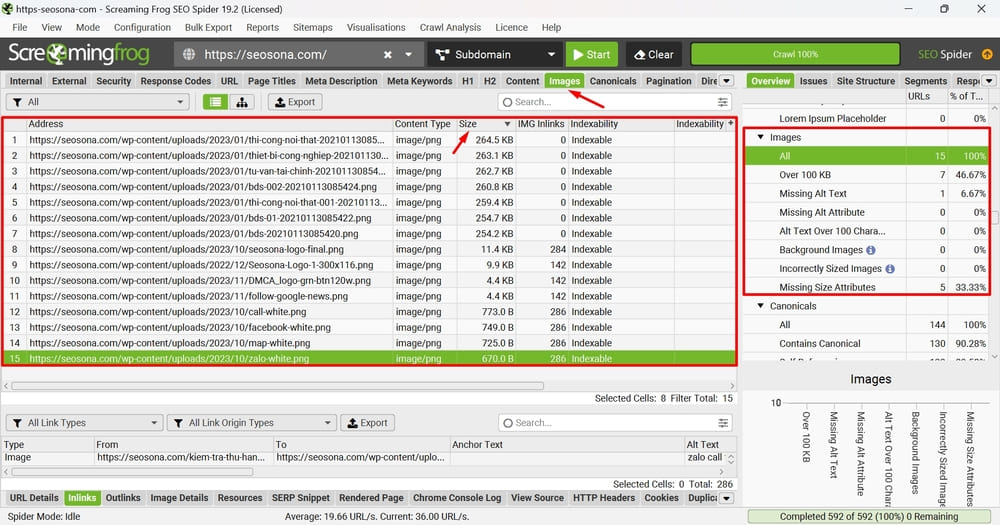Open the Canonicals tab

pyautogui.click(x=613, y=81)
